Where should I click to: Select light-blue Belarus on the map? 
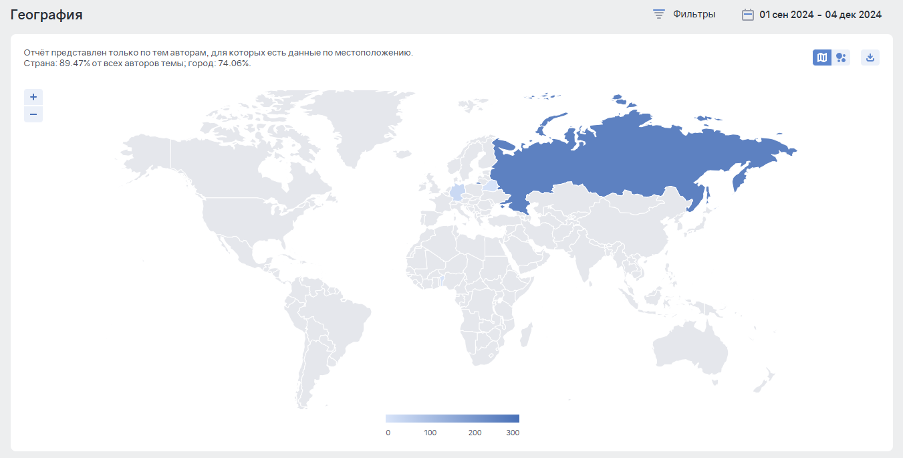pyautogui.click(x=489, y=186)
